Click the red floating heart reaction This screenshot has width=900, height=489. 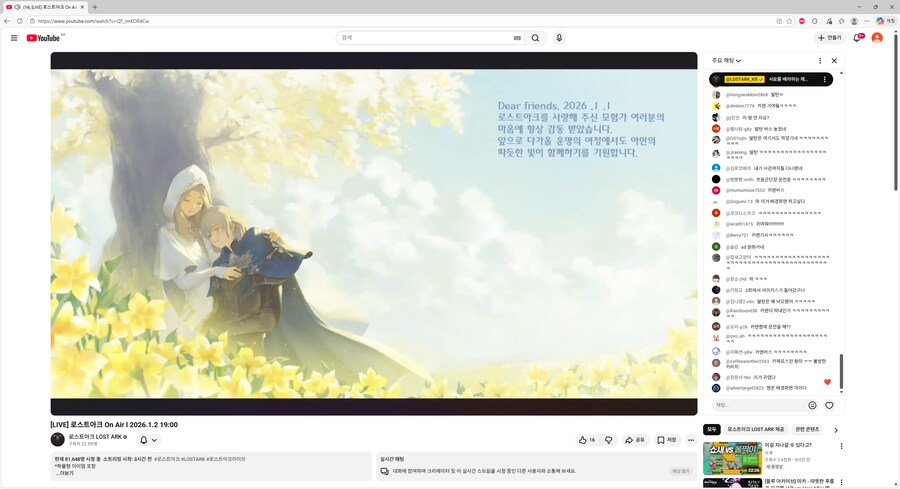tap(827, 382)
